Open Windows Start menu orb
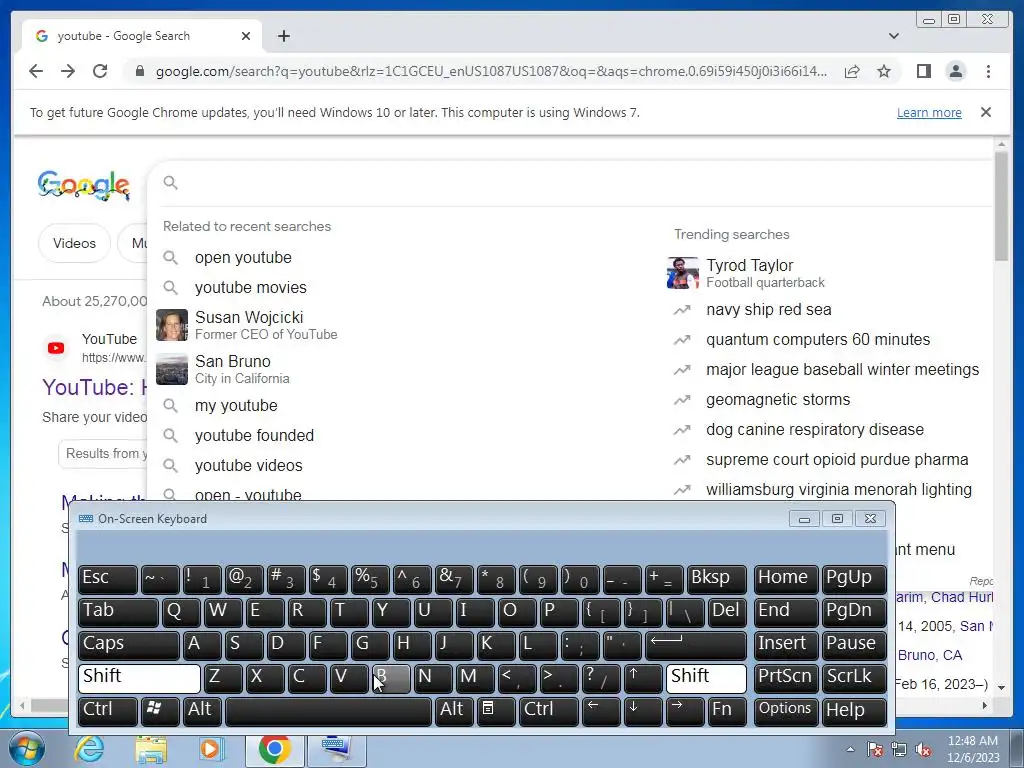This screenshot has width=1024, height=768. 26,750
